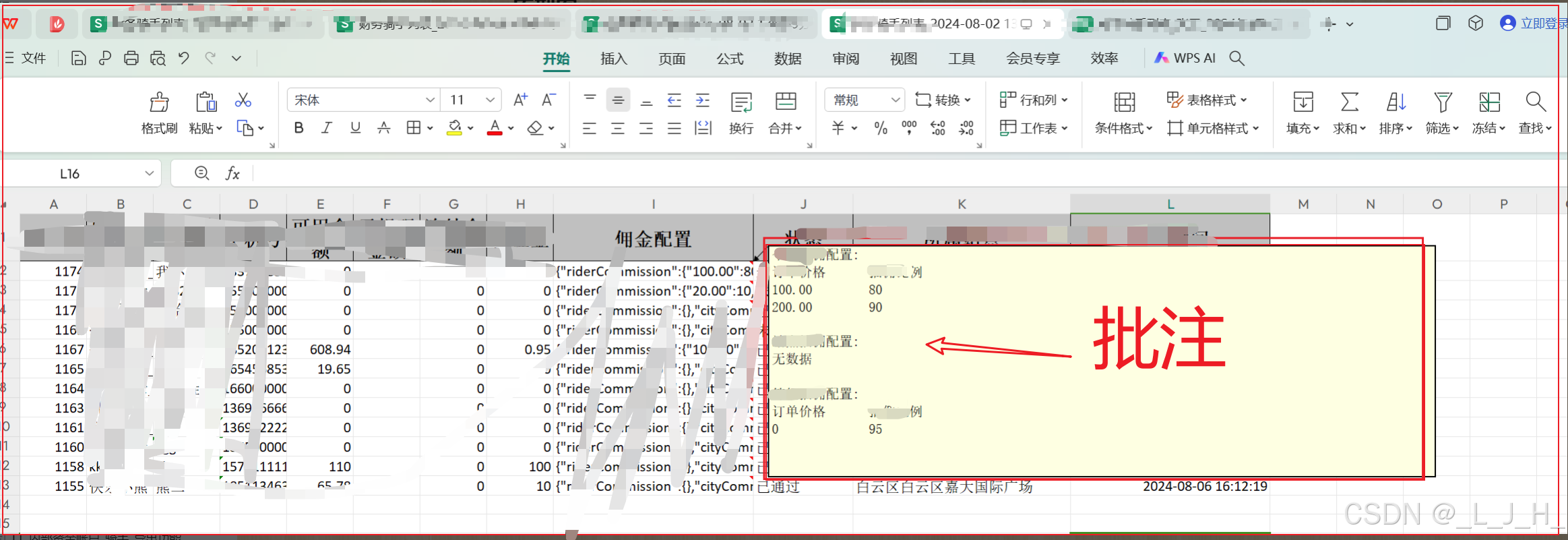Switch to the 公式 (Formulas) tab
Viewport: 1568px width, 540px height.
(x=730, y=59)
